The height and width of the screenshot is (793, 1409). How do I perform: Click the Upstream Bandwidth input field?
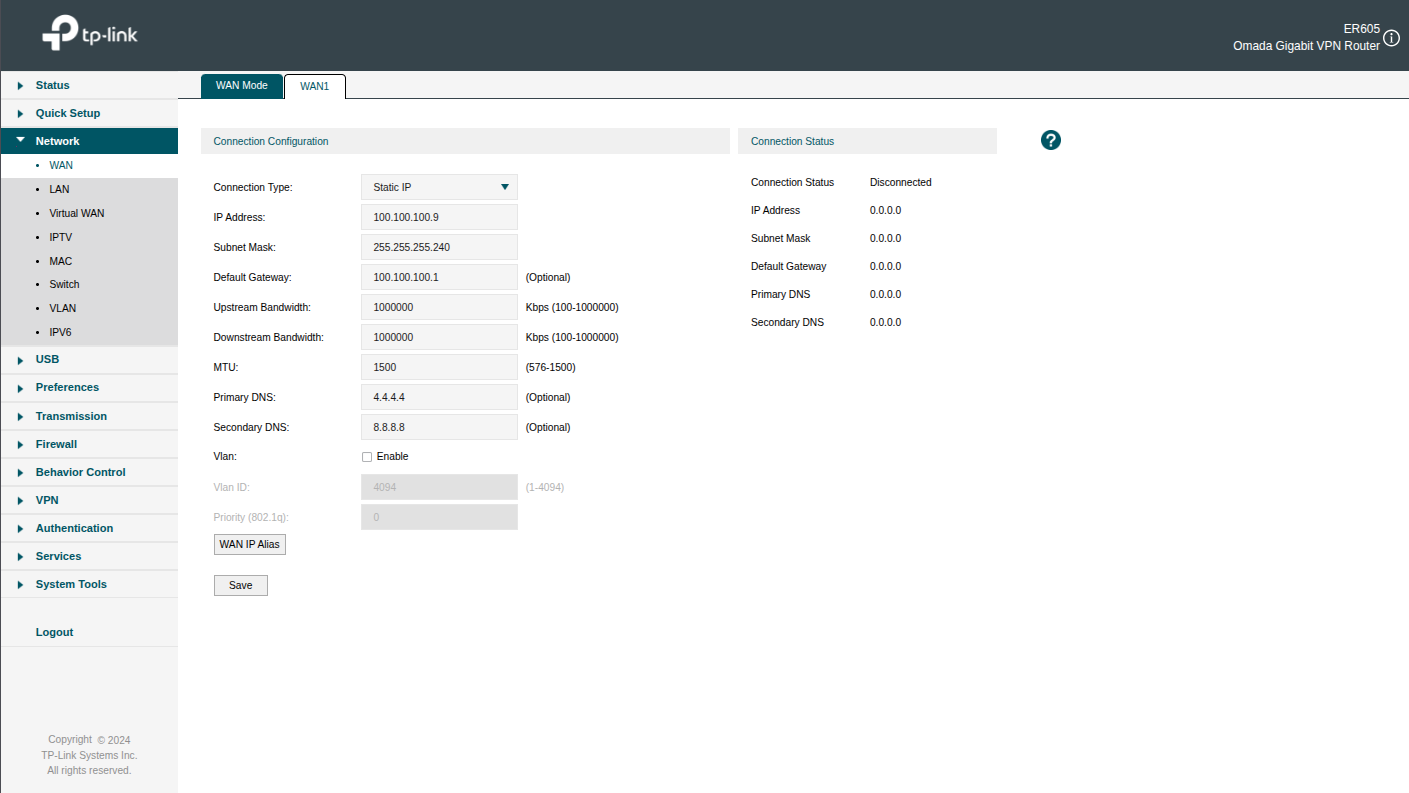pyautogui.click(x=439, y=307)
